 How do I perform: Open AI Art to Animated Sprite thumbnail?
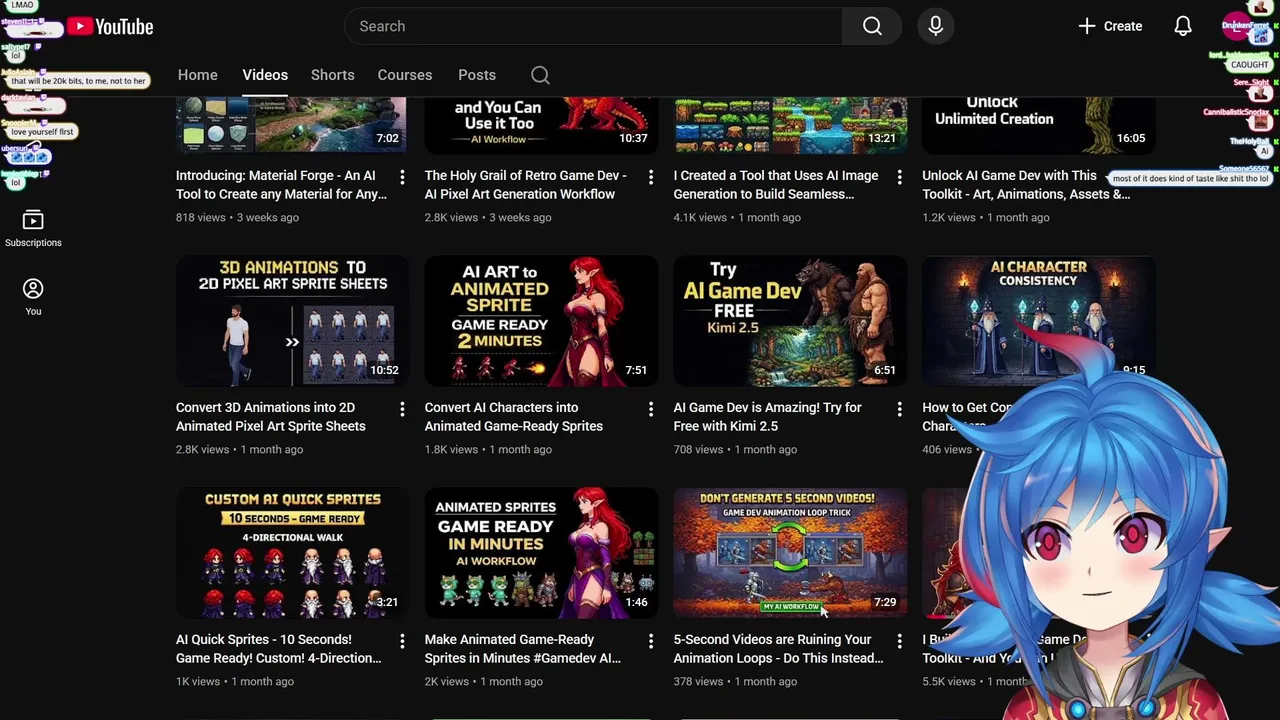[x=541, y=321]
